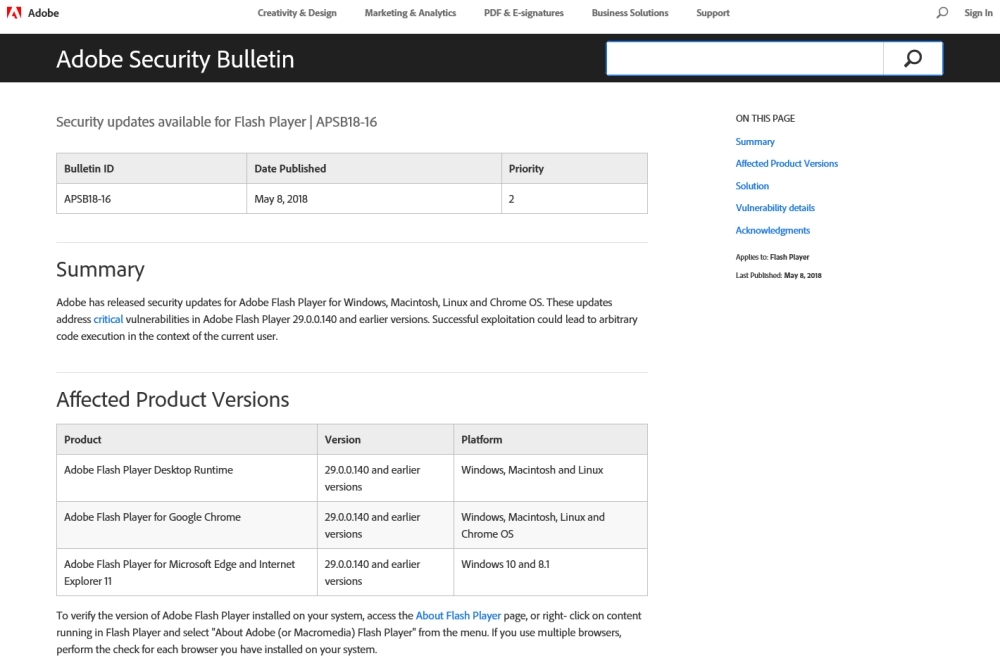
Task: Jump to the Solution section link
Action: click(x=752, y=186)
